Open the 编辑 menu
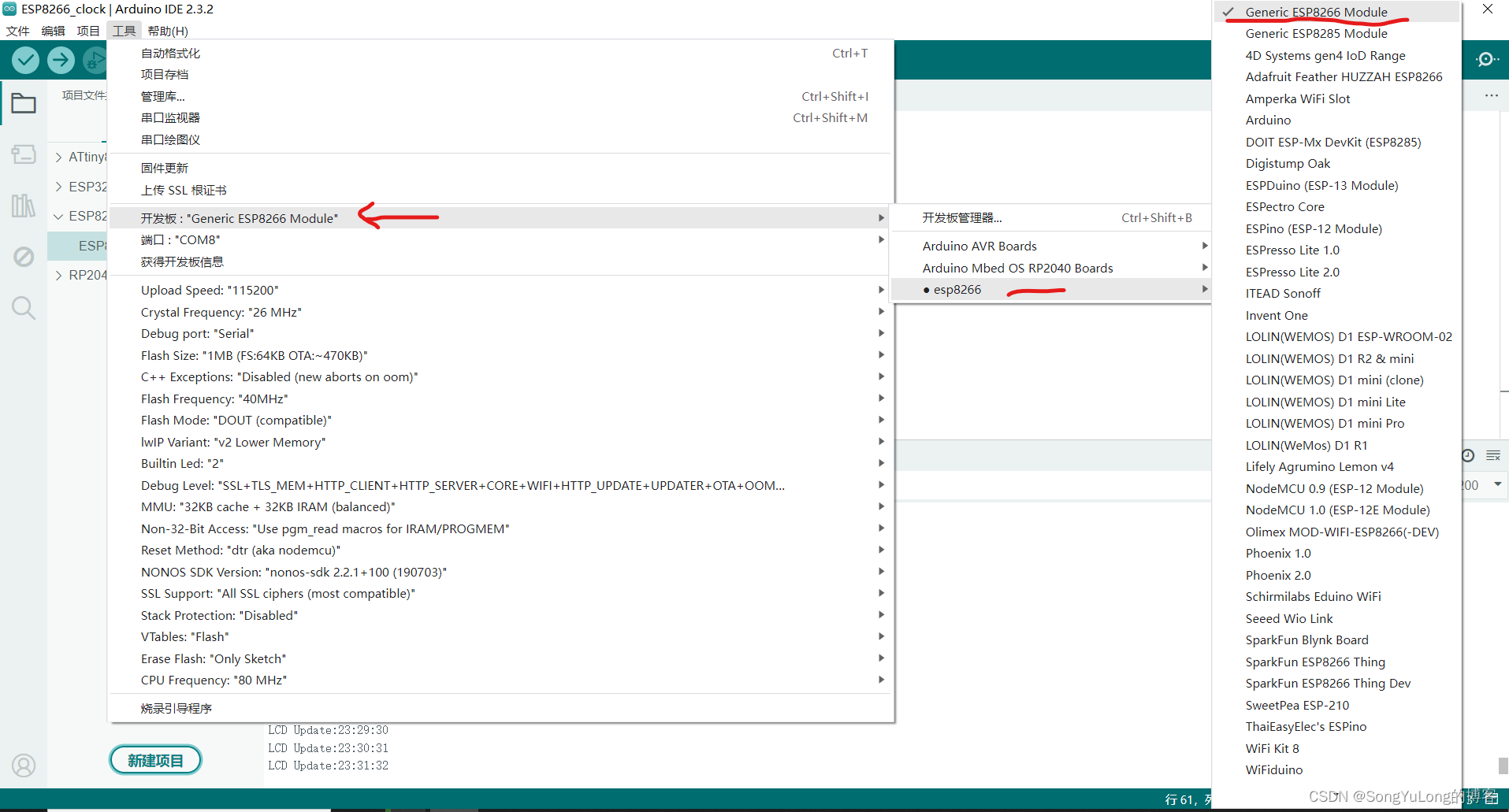Image resolution: width=1509 pixels, height=812 pixels. 54,31
